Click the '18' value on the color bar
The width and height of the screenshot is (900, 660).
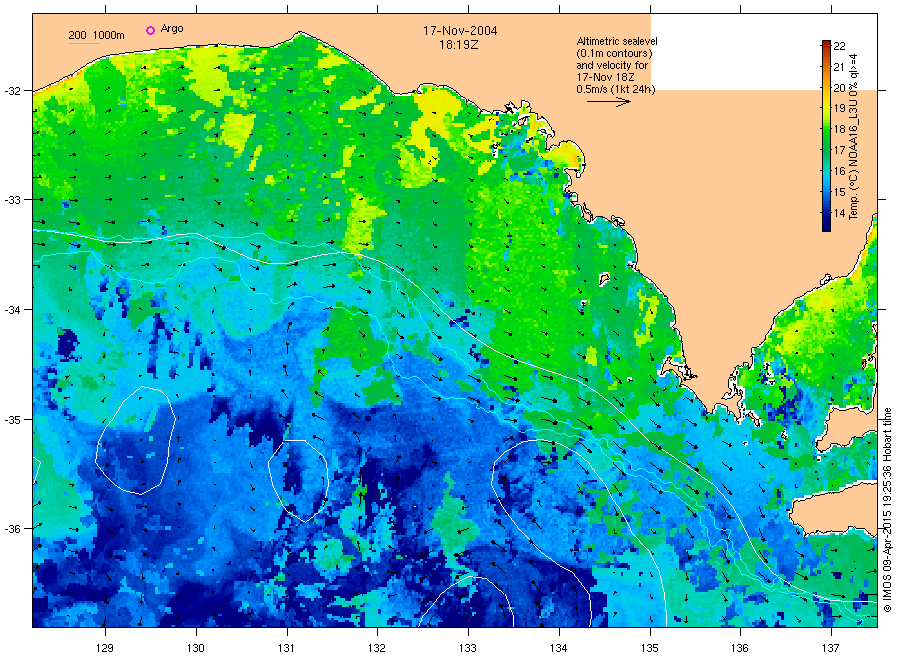point(839,129)
